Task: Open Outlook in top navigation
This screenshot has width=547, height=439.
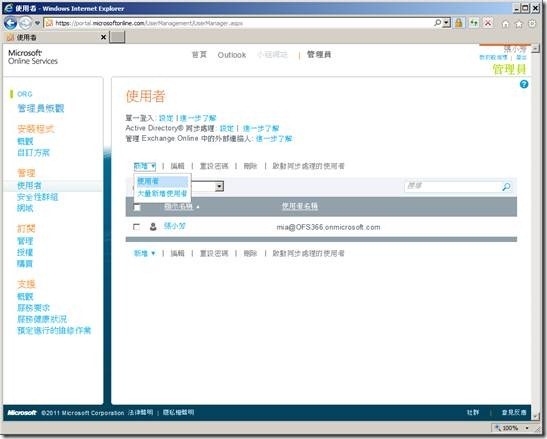Action: [232, 55]
